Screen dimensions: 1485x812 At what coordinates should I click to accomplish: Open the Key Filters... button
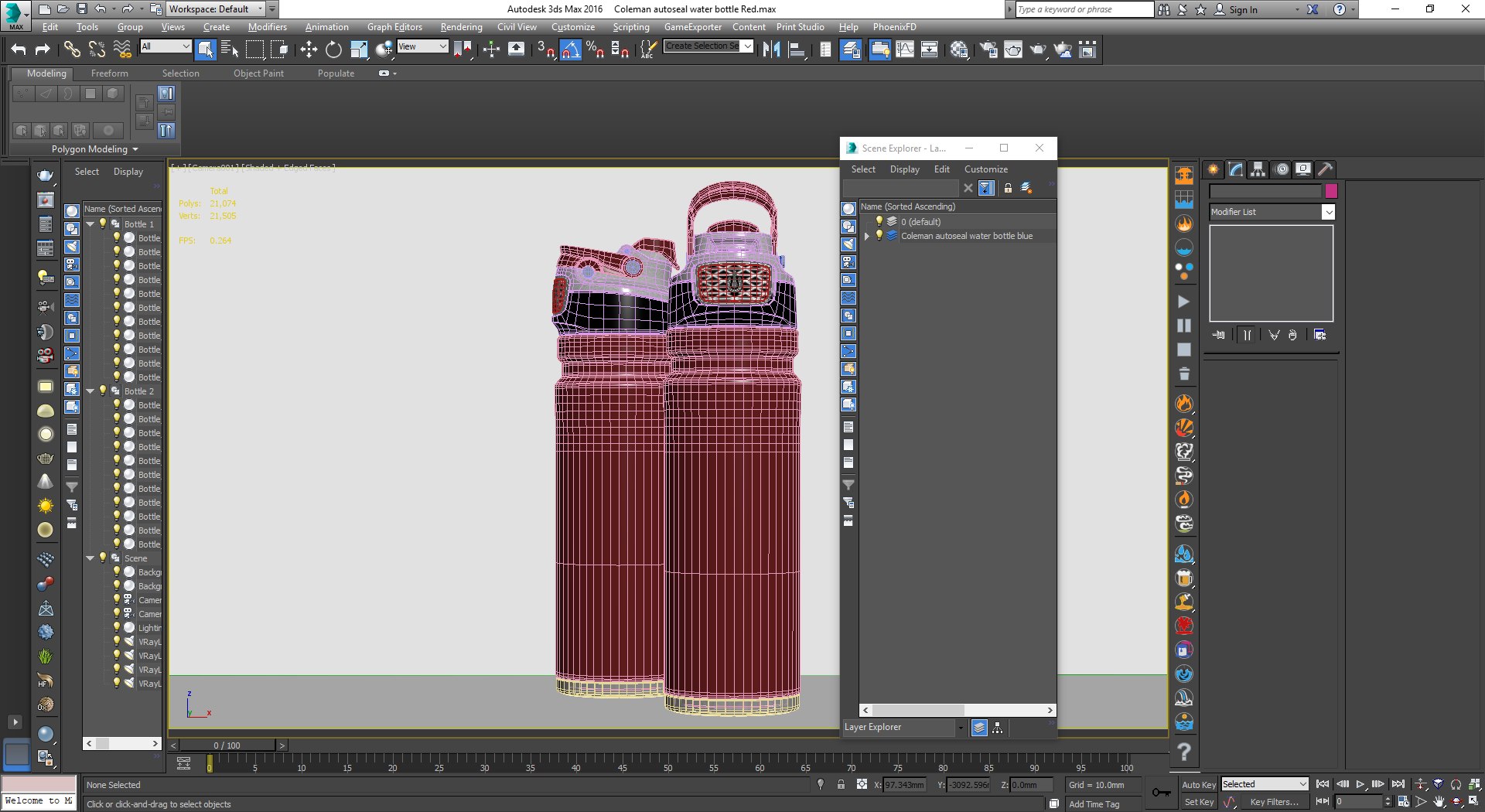1274,802
